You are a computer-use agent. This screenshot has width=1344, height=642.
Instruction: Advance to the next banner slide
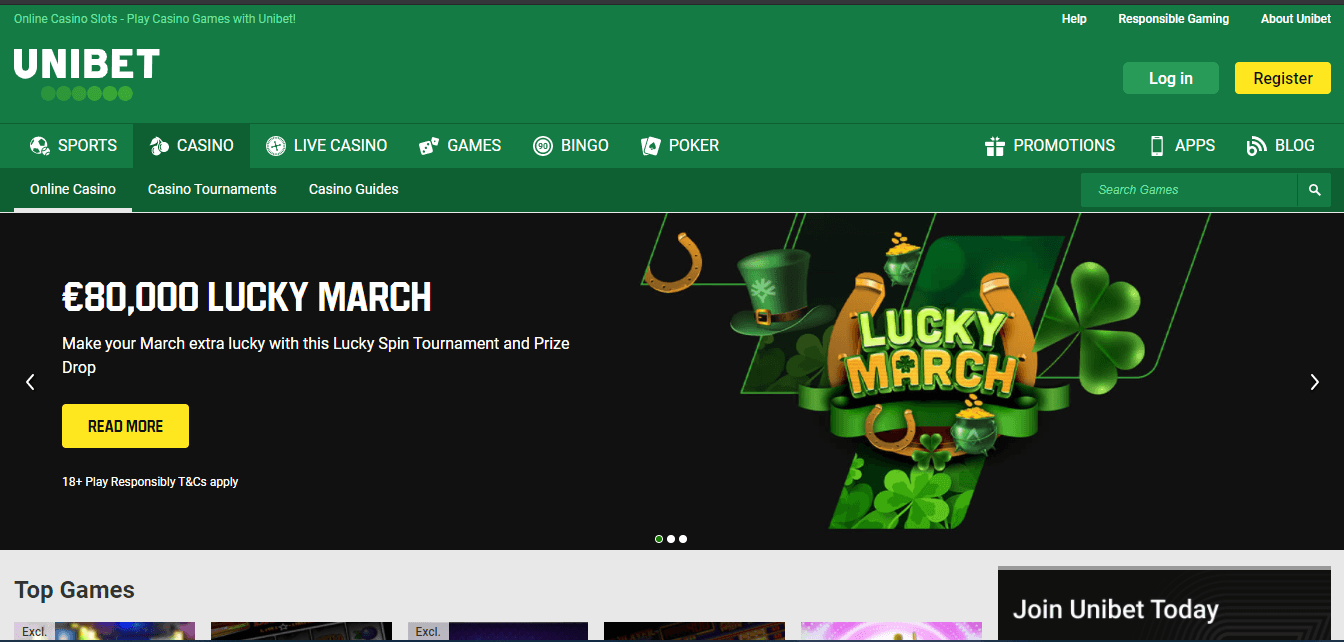coord(1314,382)
